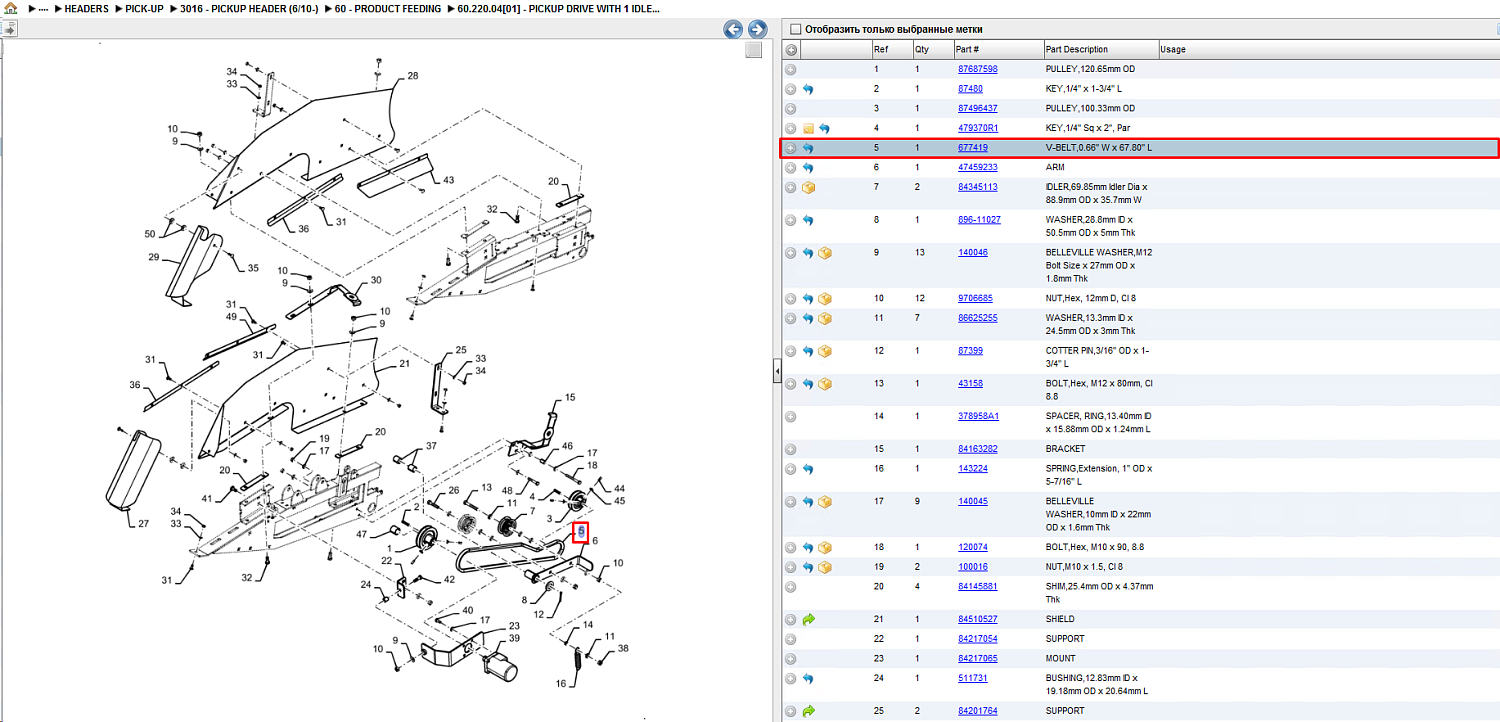This screenshot has width=1500, height=722.
Task: Select callout 39 in the diagram
Action: tap(514, 638)
